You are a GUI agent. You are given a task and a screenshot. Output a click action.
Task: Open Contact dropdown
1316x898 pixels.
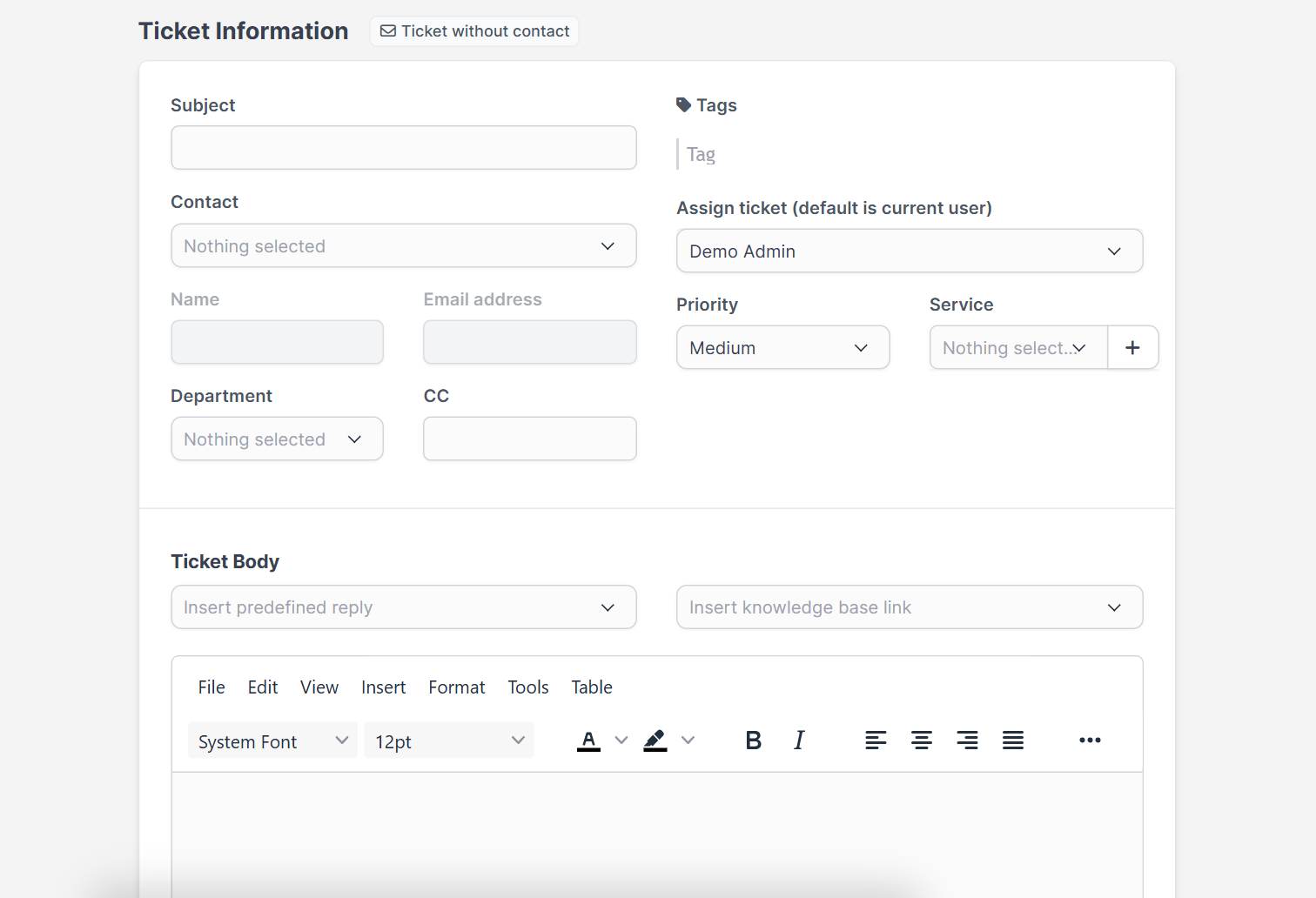tap(404, 246)
